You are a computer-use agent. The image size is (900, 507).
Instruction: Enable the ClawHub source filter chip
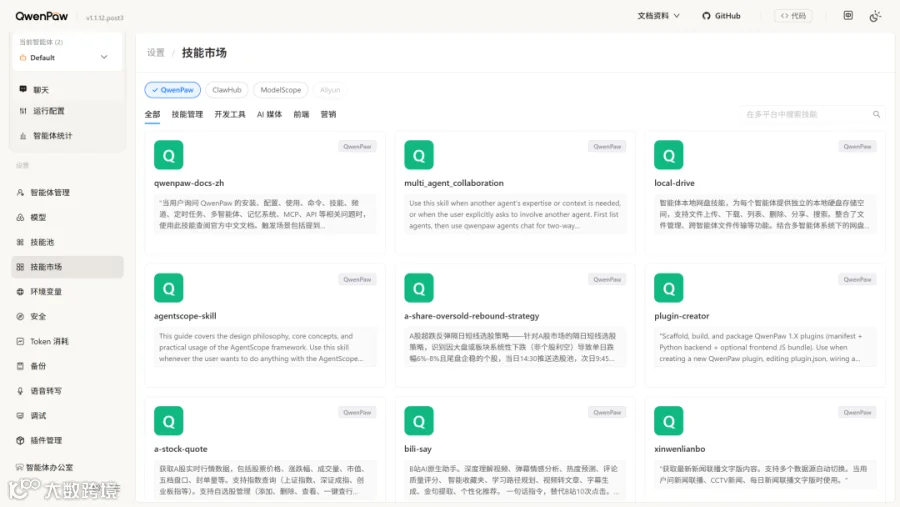pyautogui.click(x=227, y=90)
